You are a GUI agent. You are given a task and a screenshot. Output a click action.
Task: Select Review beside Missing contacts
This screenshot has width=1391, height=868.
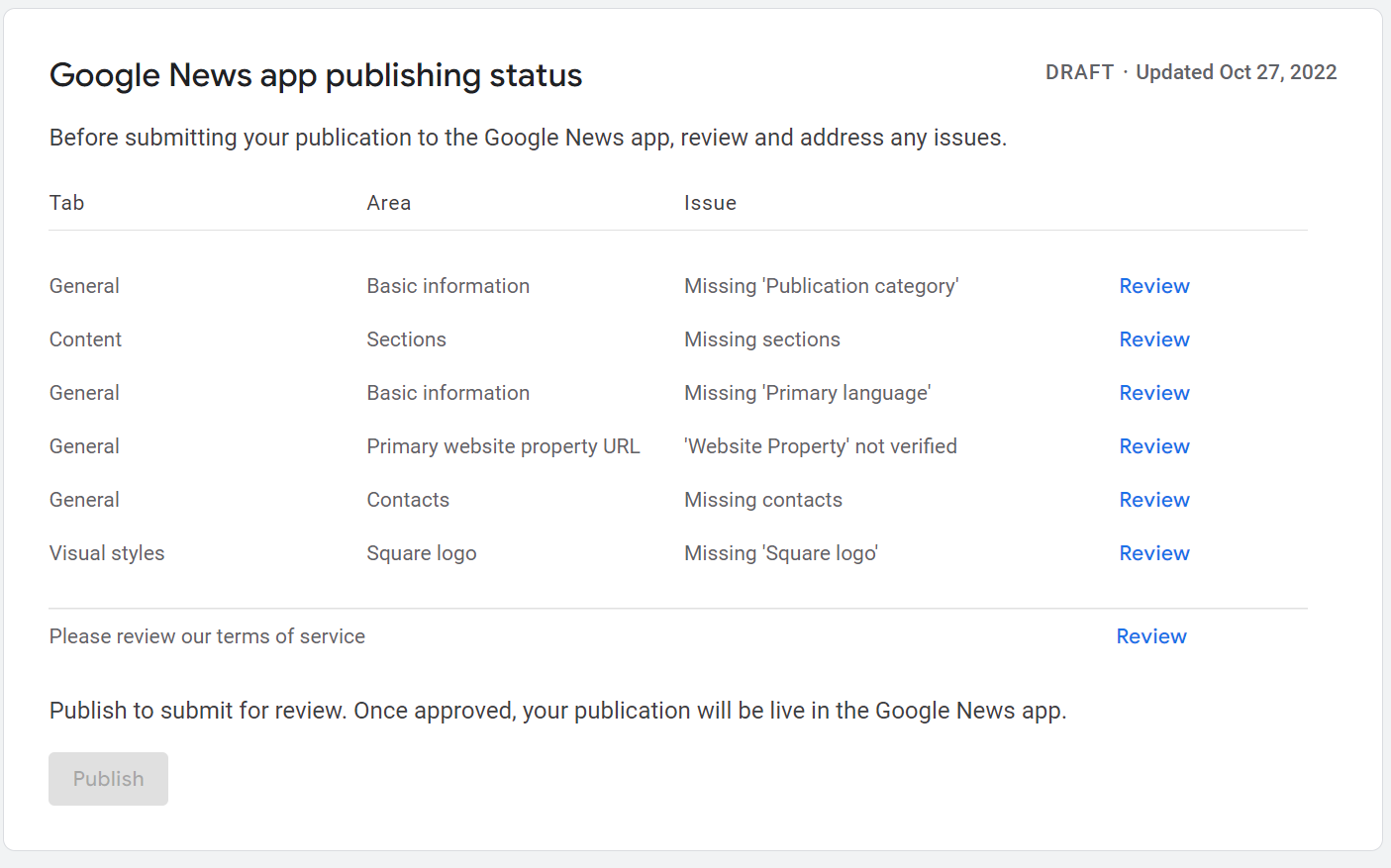click(1153, 500)
